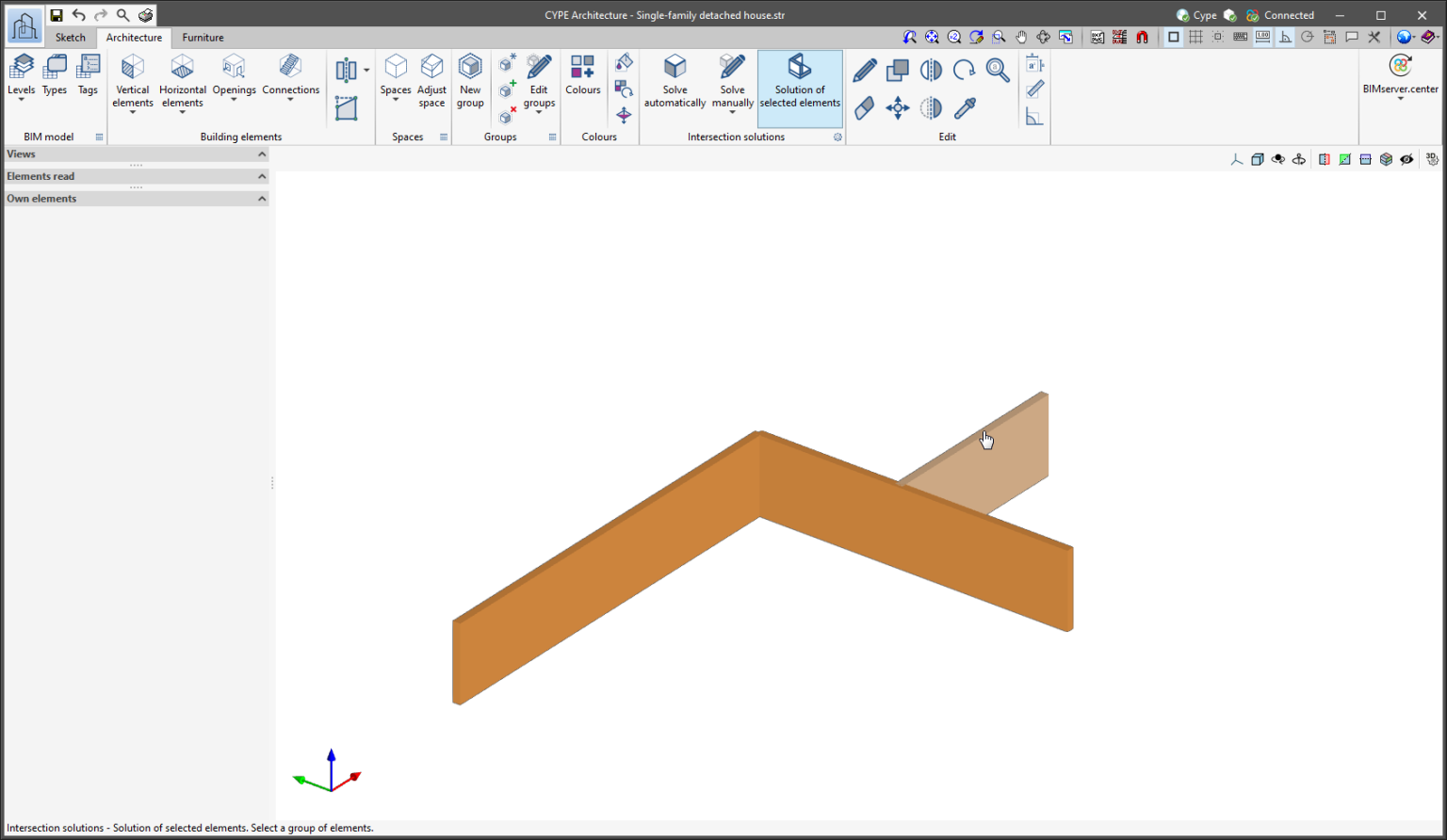1447x840 pixels.
Task: Open the Colours palette
Action: tap(582, 75)
